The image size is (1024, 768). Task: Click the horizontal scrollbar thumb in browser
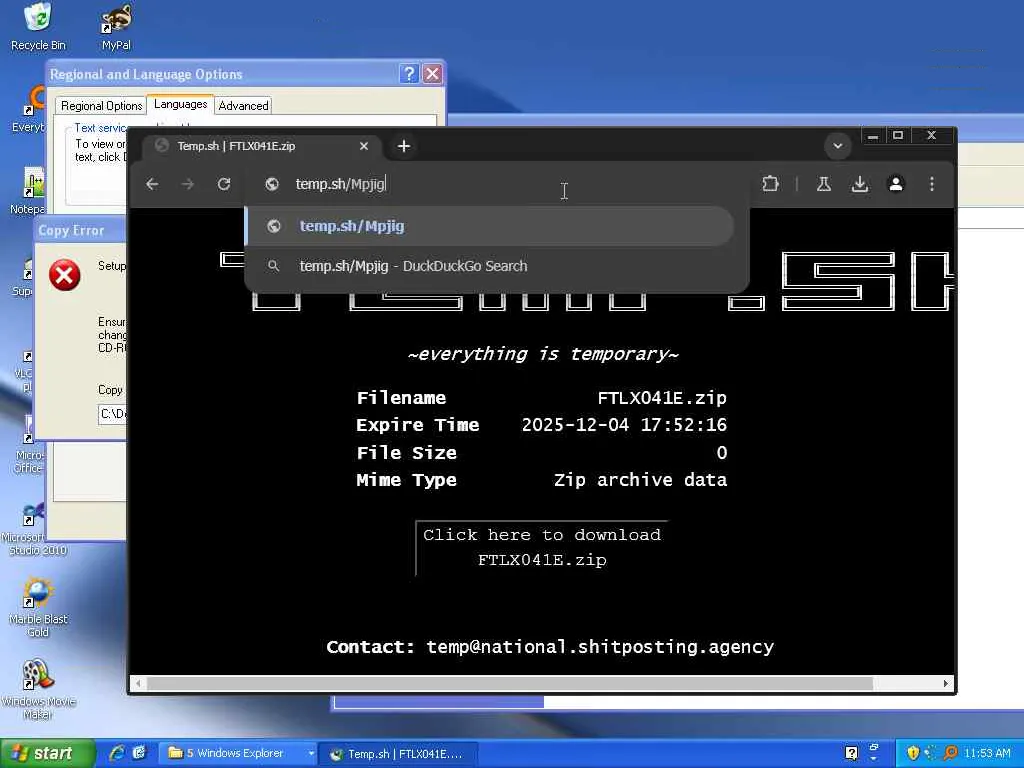click(510, 684)
